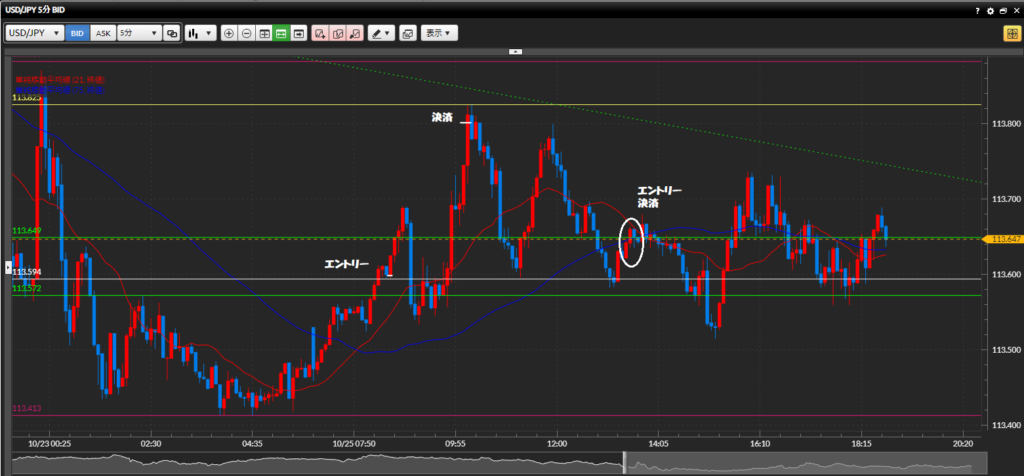
Task: Open the USD/JPY currency pair dropdown
Action: [35, 33]
